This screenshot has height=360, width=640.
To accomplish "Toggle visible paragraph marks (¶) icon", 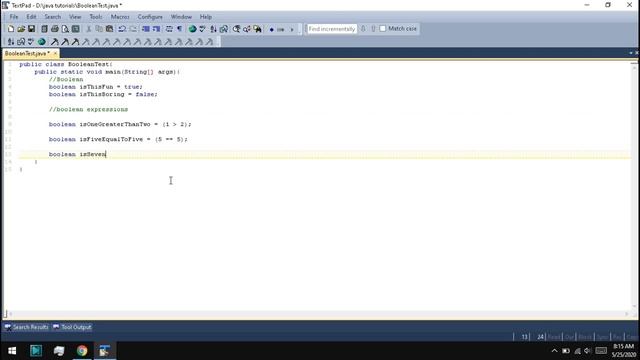I will coord(180,29).
